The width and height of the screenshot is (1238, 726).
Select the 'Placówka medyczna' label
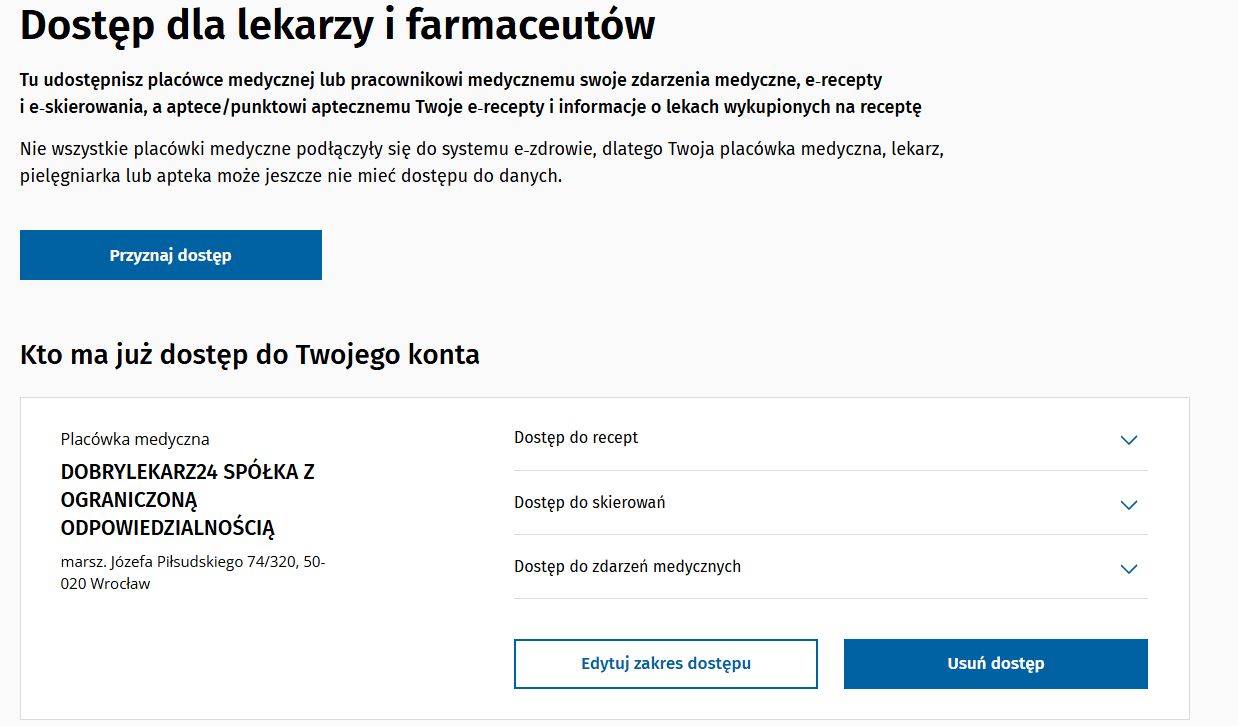135,439
